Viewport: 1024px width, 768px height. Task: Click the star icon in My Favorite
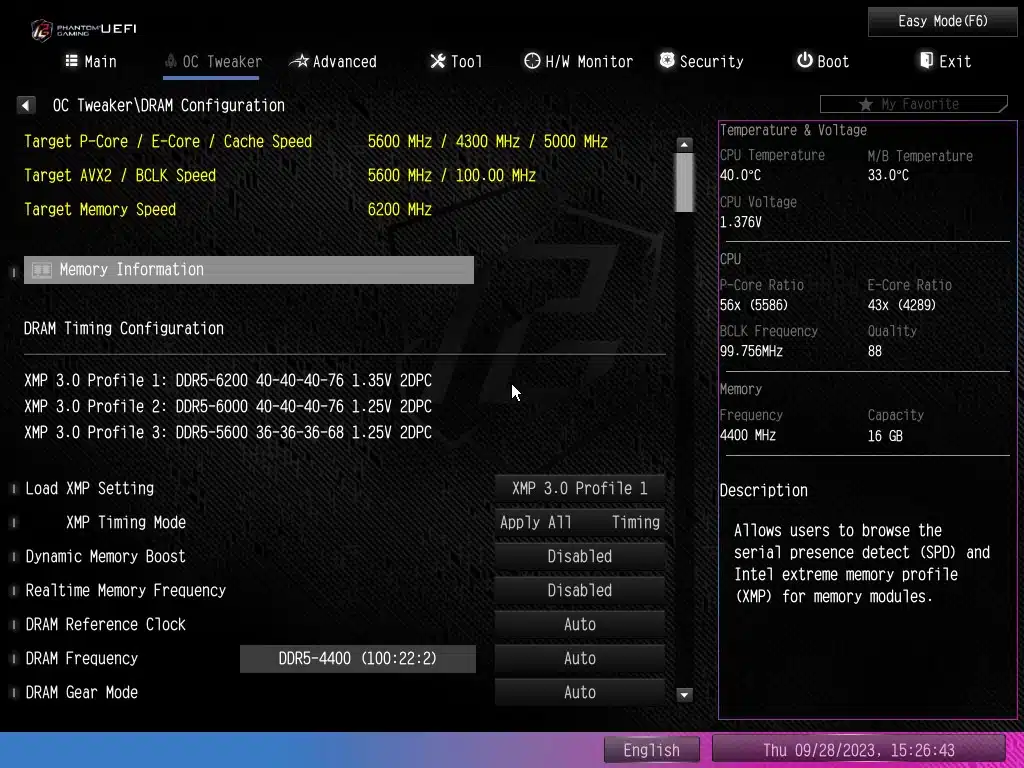865,104
